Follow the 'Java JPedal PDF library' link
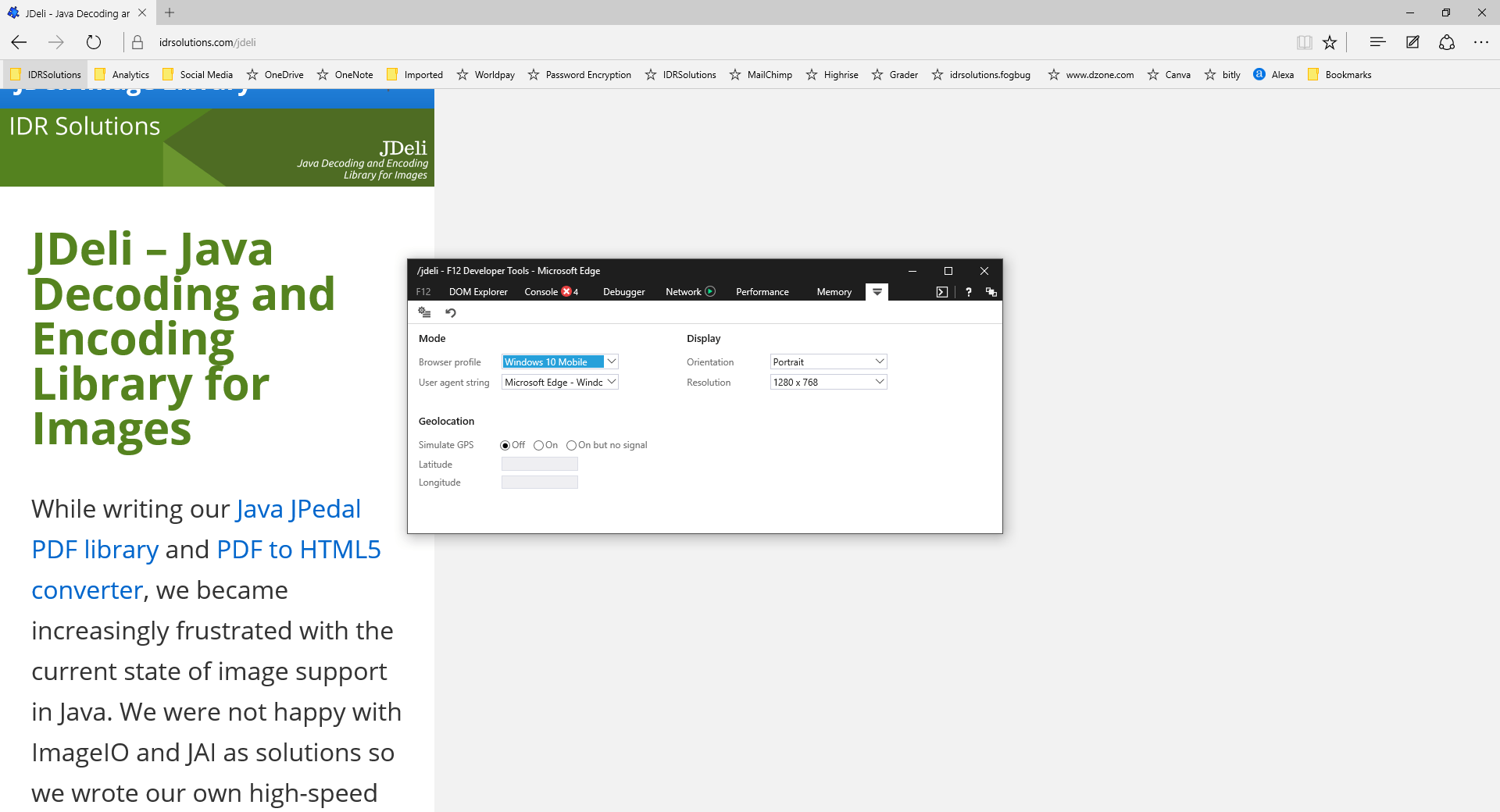This screenshot has width=1500, height=812. click(x=298, y=509)
